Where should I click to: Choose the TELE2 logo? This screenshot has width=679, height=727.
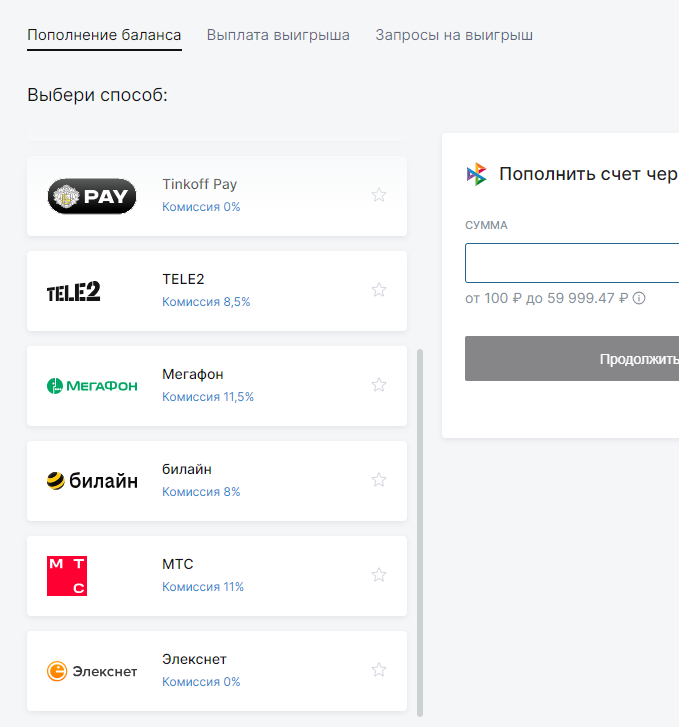coord(74,291)
